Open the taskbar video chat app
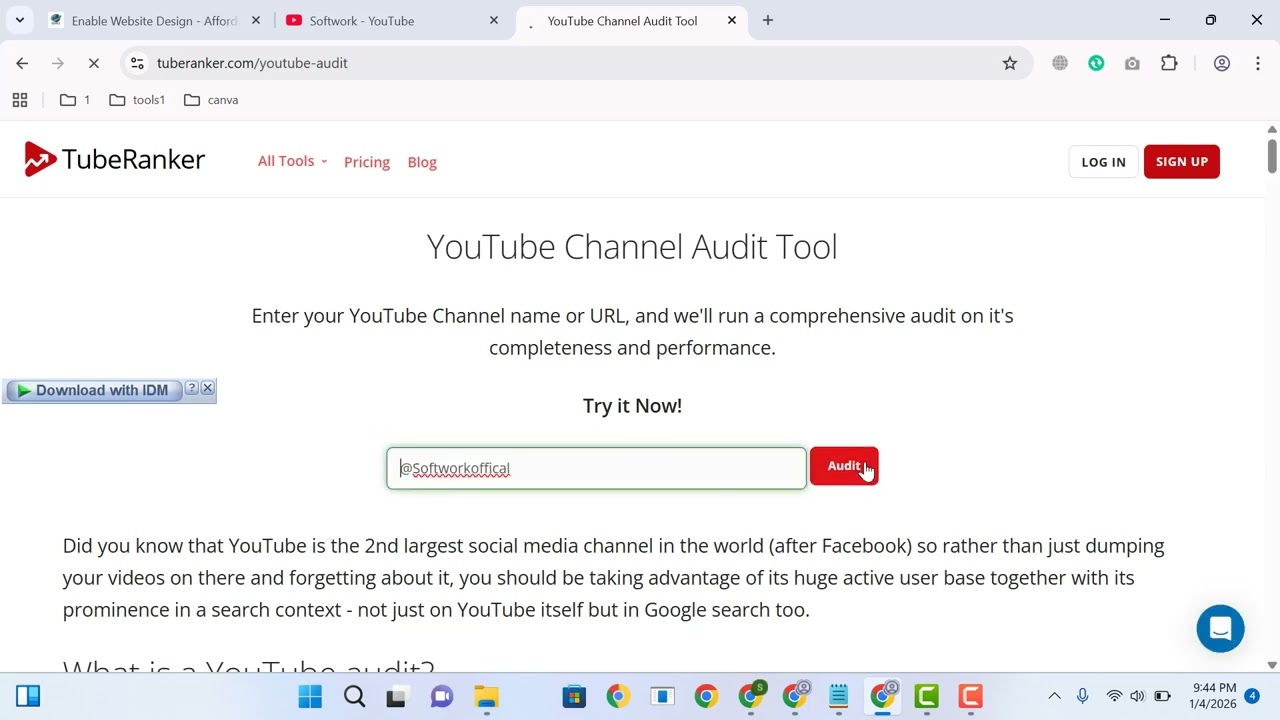This screenshot has height=720, width=1280. (x=442, y=696)
